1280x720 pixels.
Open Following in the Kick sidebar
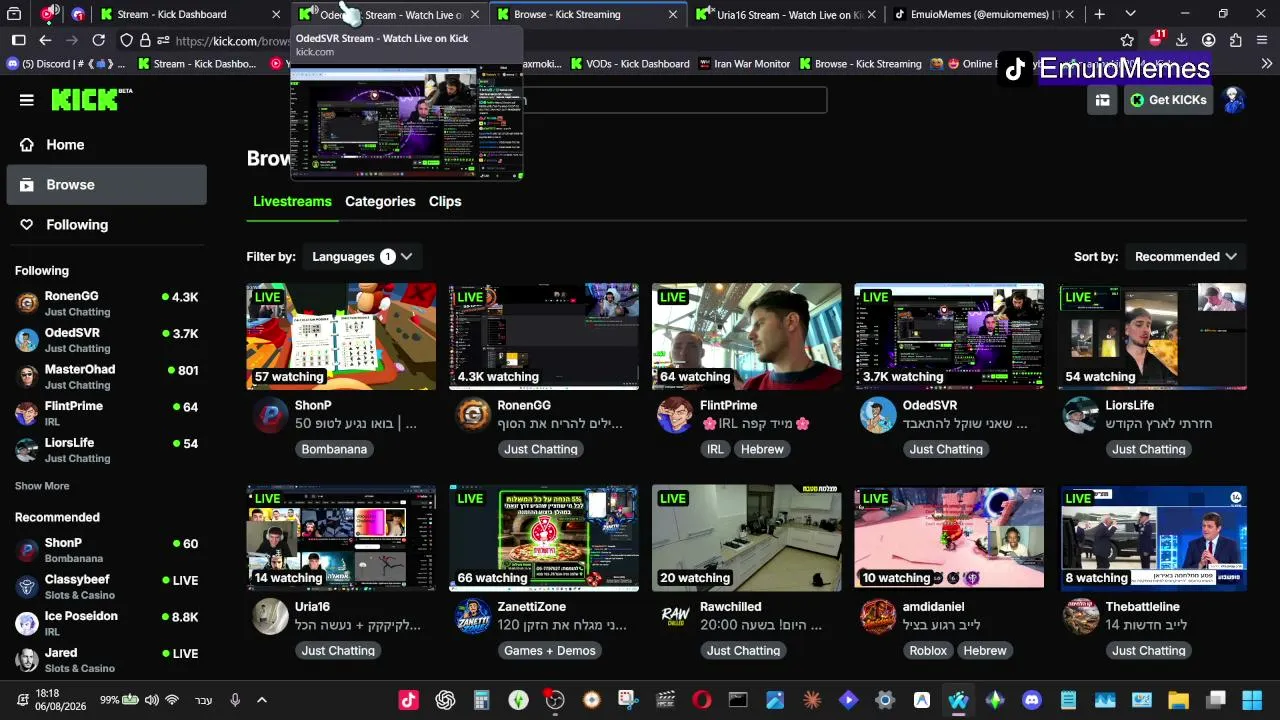pos(106,225)
